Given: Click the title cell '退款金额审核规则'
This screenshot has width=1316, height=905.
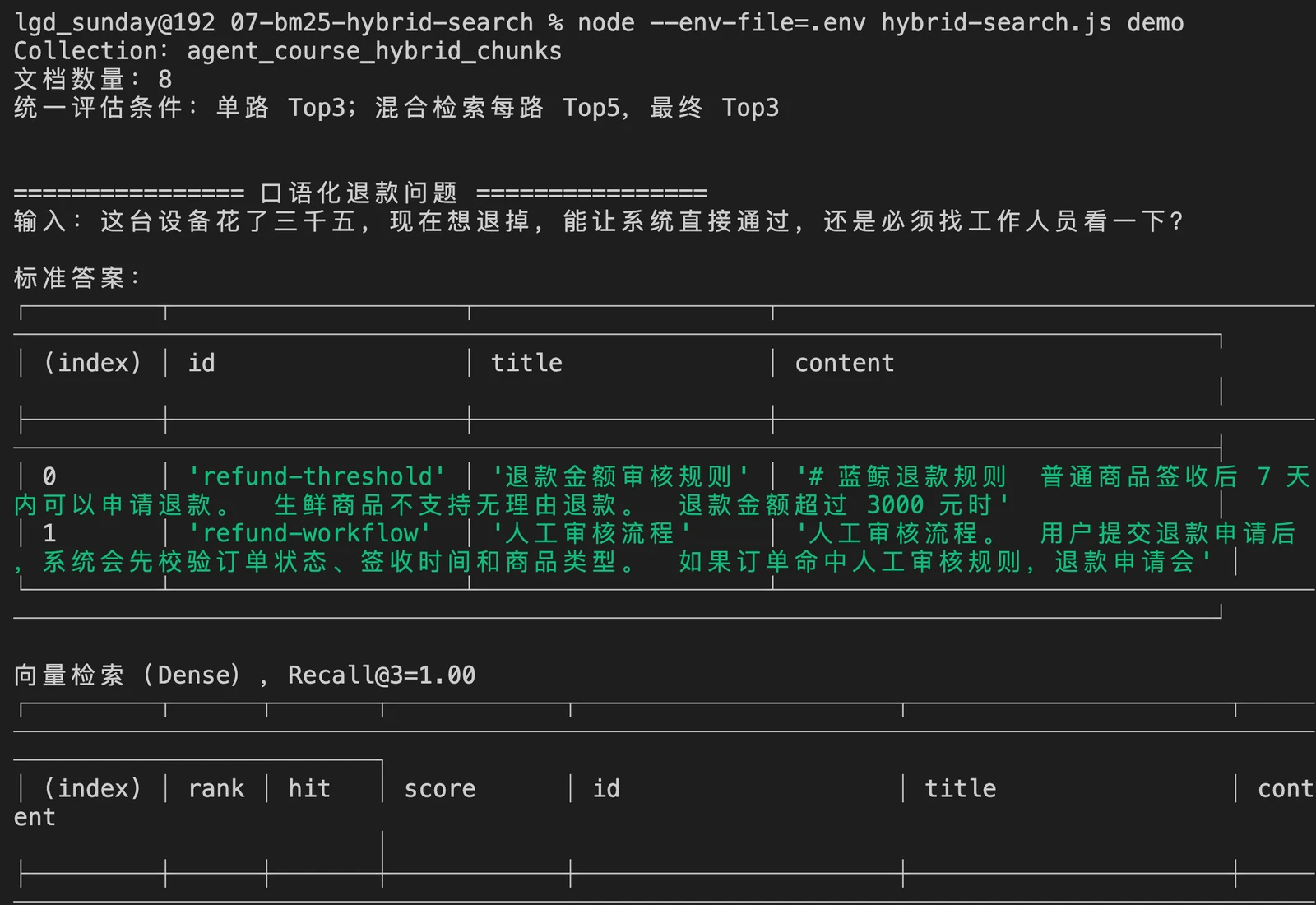Looking at the screenshot, I should tap(621, 476).
